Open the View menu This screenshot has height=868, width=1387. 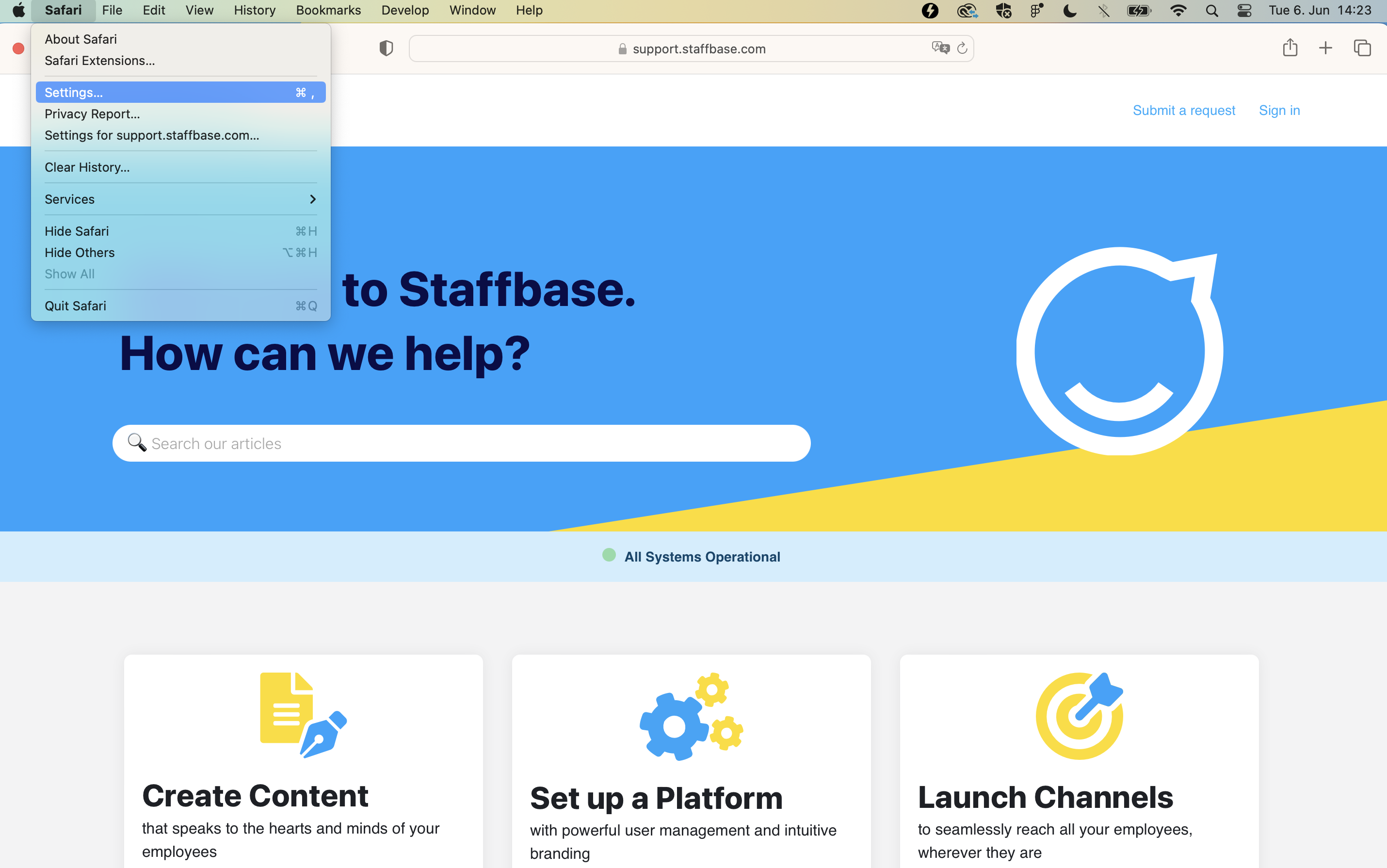199,10
